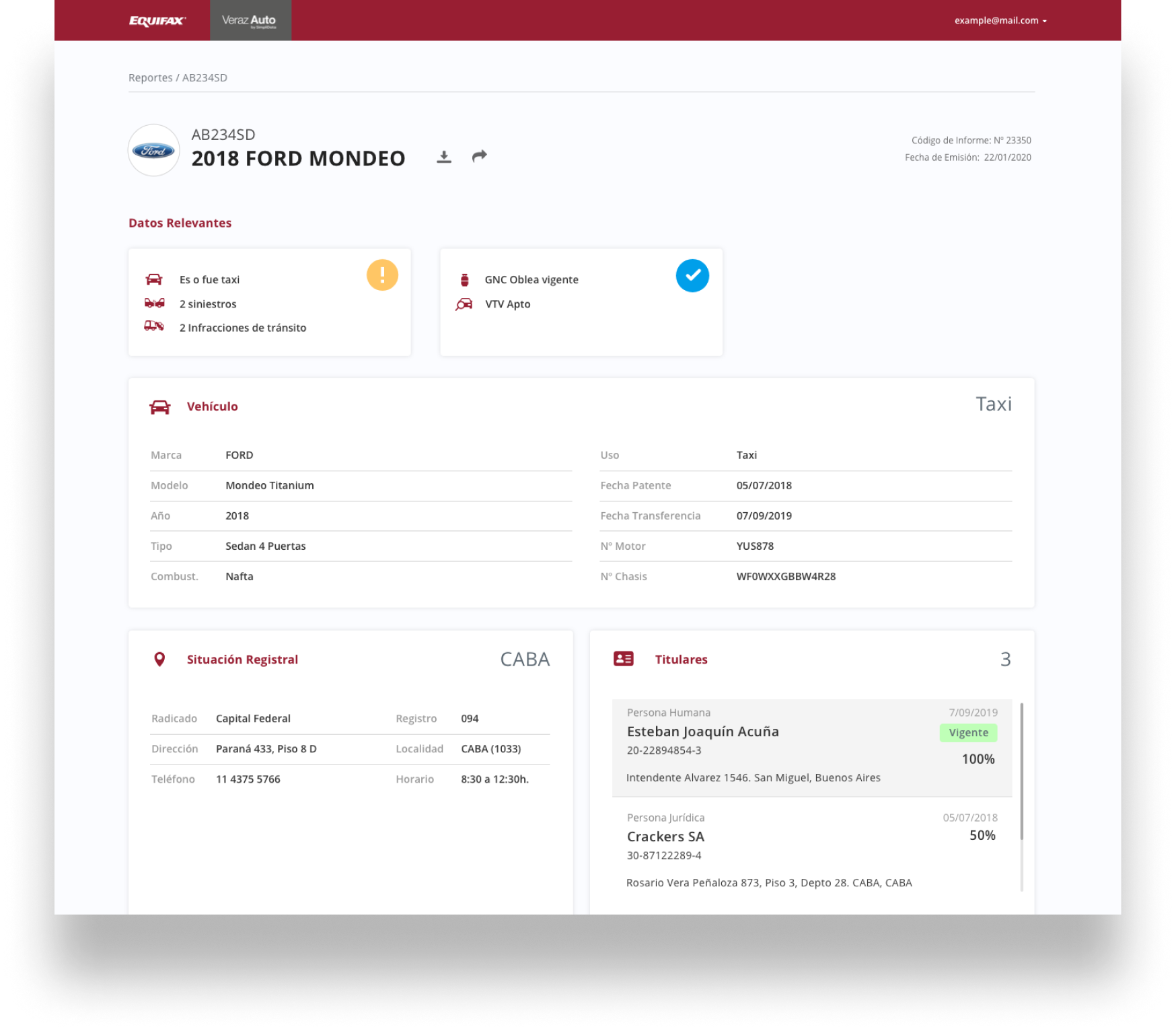1176x1033 pixels.
Task: Select 'VTV Apto' text
Action: (x=508, y=304)
